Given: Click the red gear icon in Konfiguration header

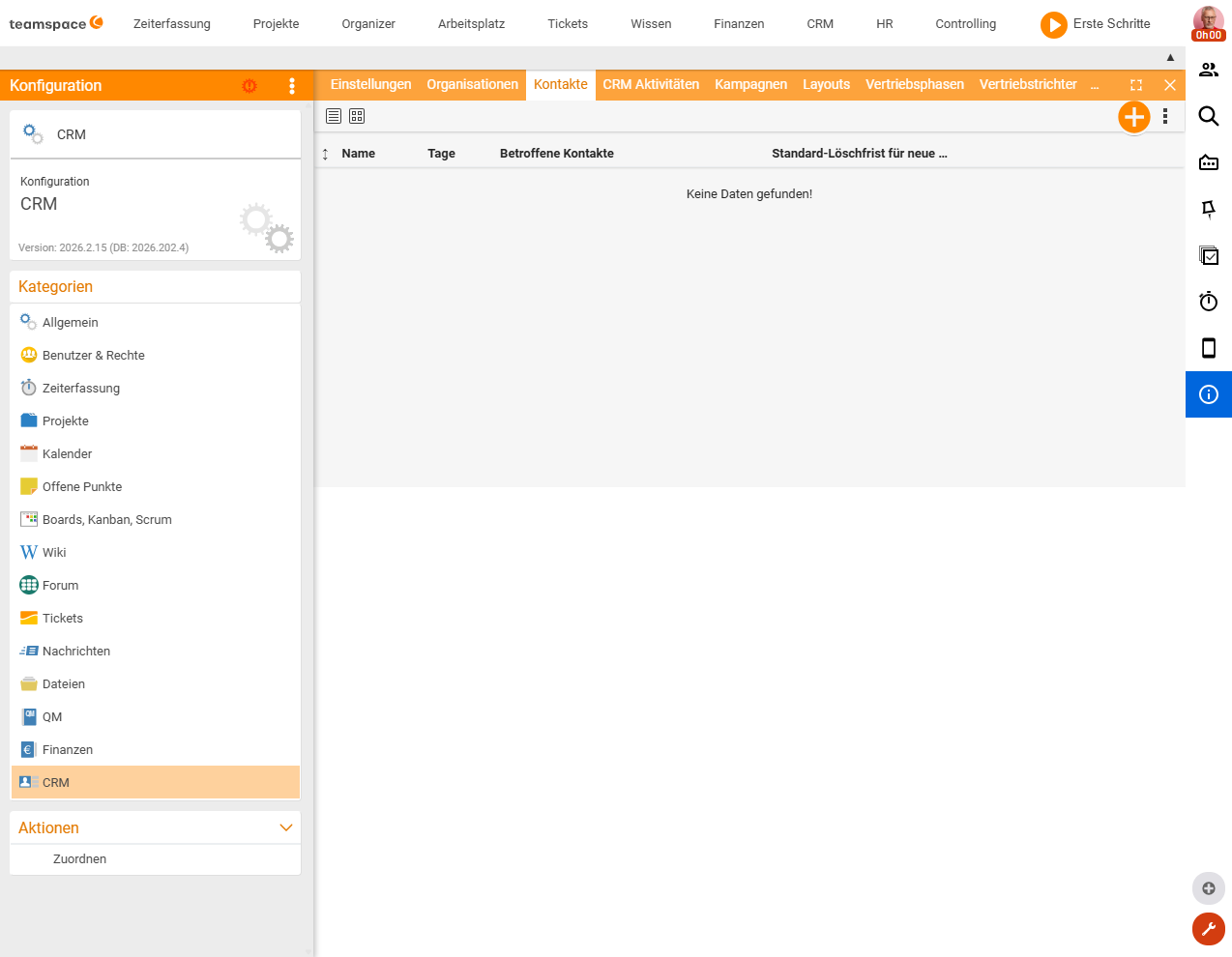Looking at the screenshot, I should pyautogui.click(x=249, y=85).
